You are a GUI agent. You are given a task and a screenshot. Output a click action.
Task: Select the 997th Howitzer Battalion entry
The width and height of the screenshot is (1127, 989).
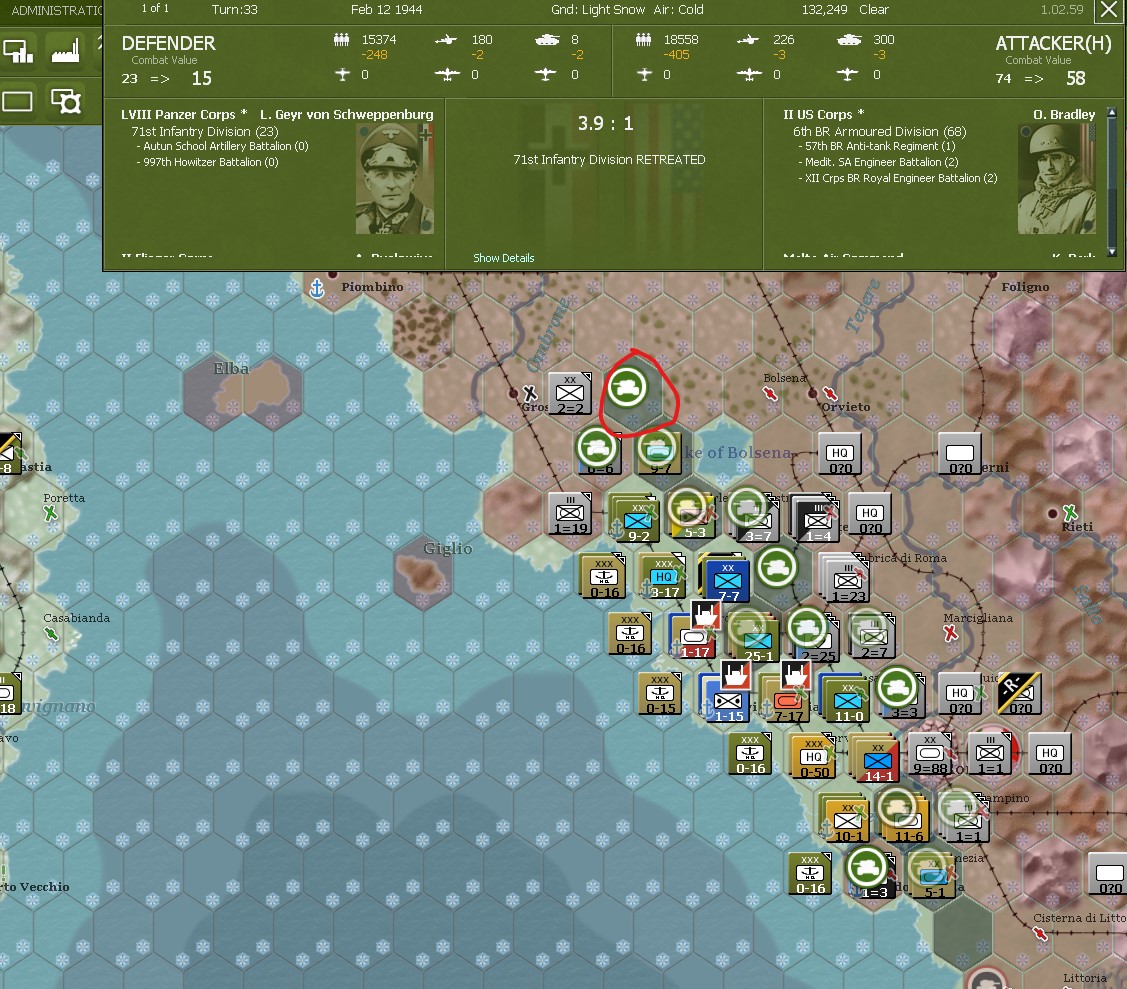pos(207,162)
